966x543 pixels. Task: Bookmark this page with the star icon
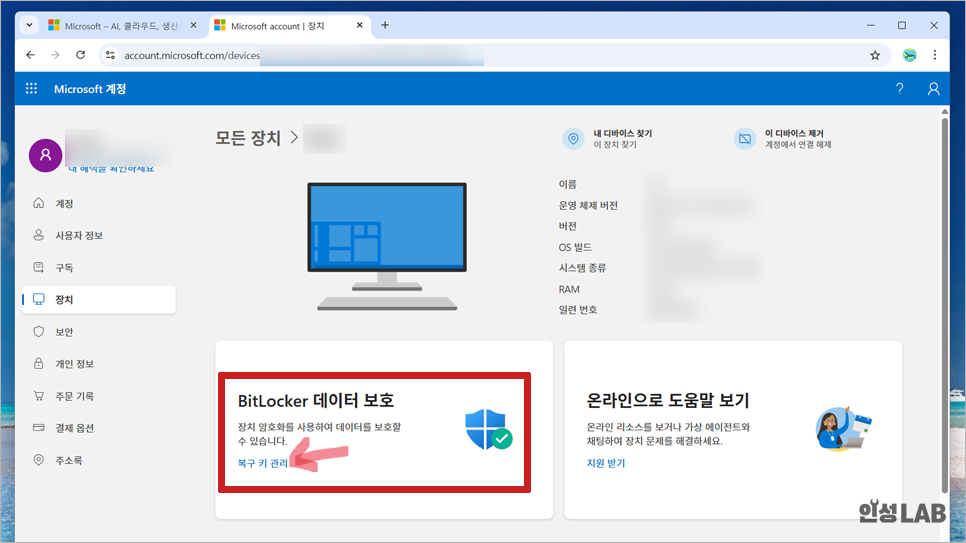(875, 55)
